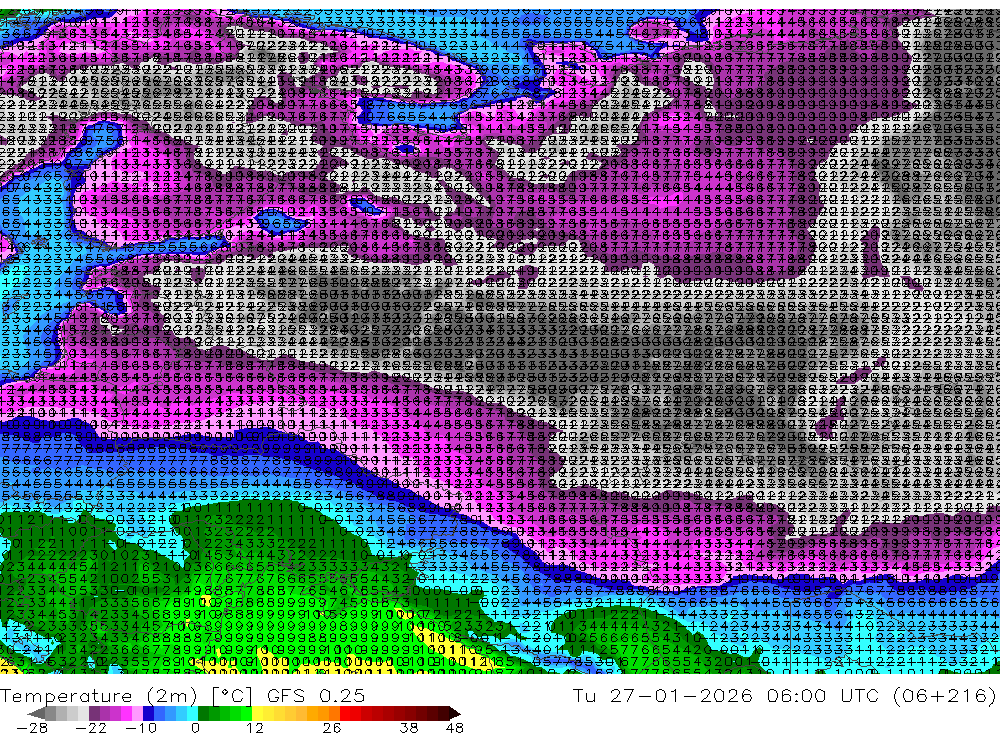Click the 'GFS 0.25' model label
The height and width of the screenshot is (733, 1000).
pyautogui.click(x=316, y=695)
